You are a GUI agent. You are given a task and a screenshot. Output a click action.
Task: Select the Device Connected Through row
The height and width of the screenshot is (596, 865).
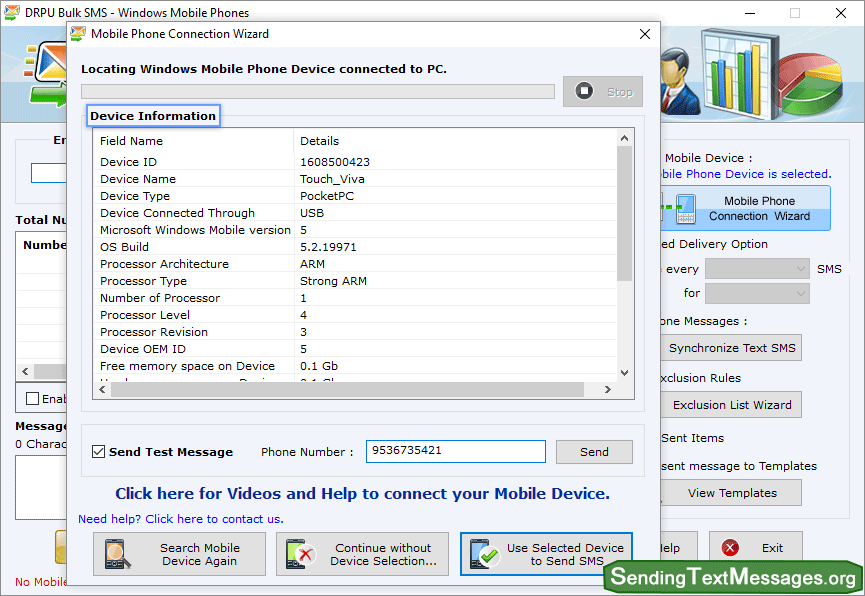click(x=355, y=213)
